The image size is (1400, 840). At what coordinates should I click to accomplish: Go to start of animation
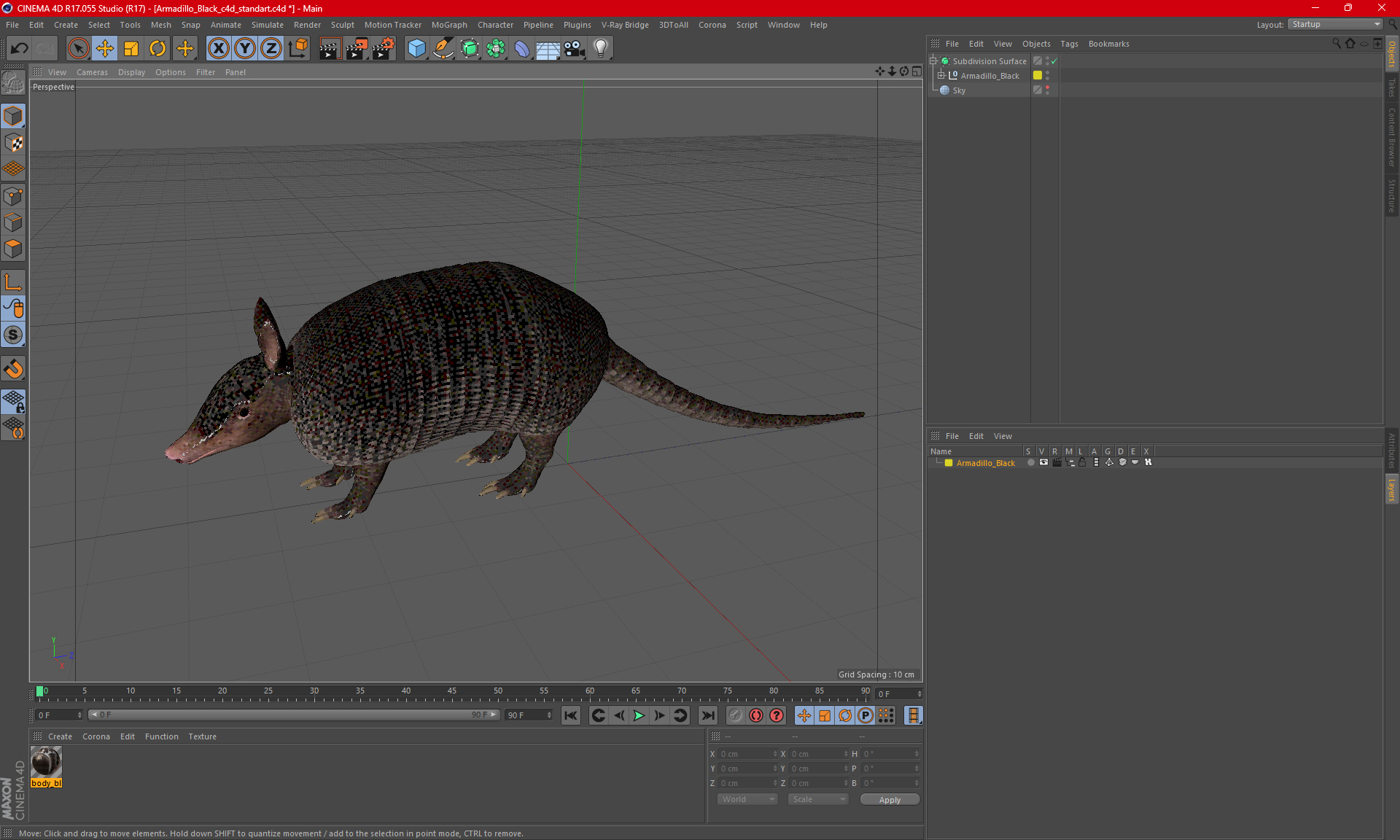[571, 715]
